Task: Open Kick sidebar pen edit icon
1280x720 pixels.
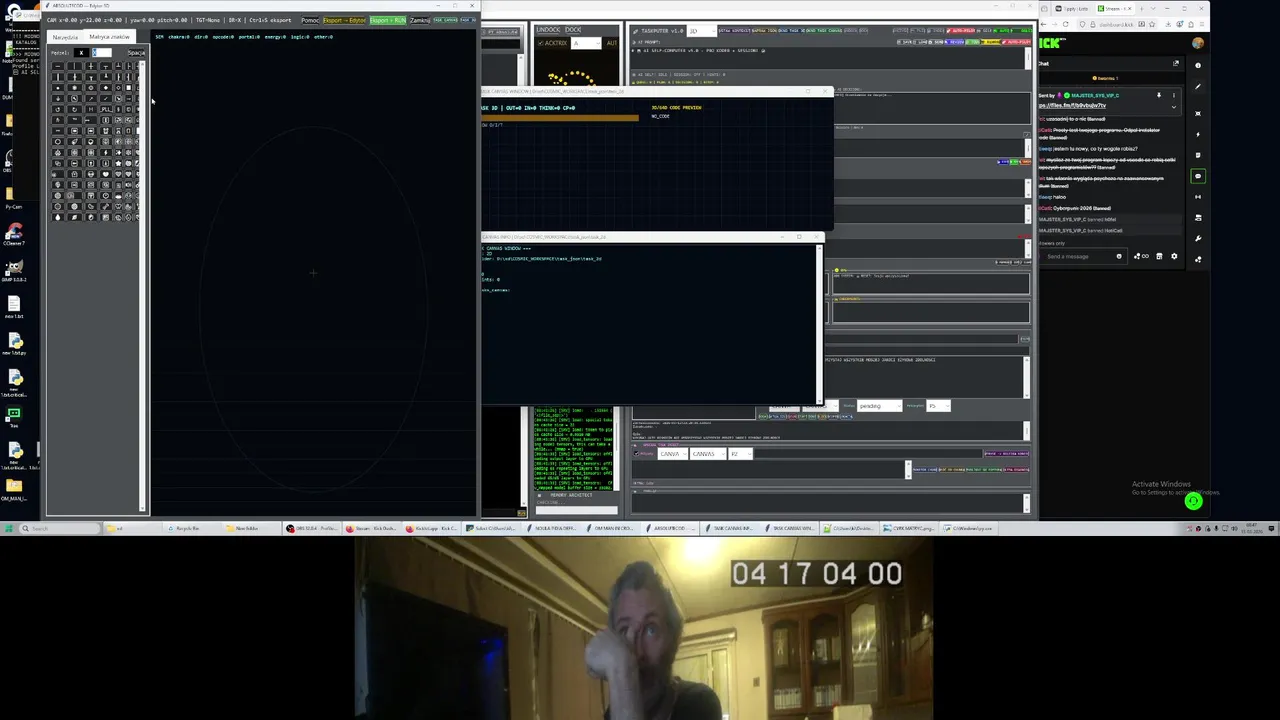Action: (1198, 87)
